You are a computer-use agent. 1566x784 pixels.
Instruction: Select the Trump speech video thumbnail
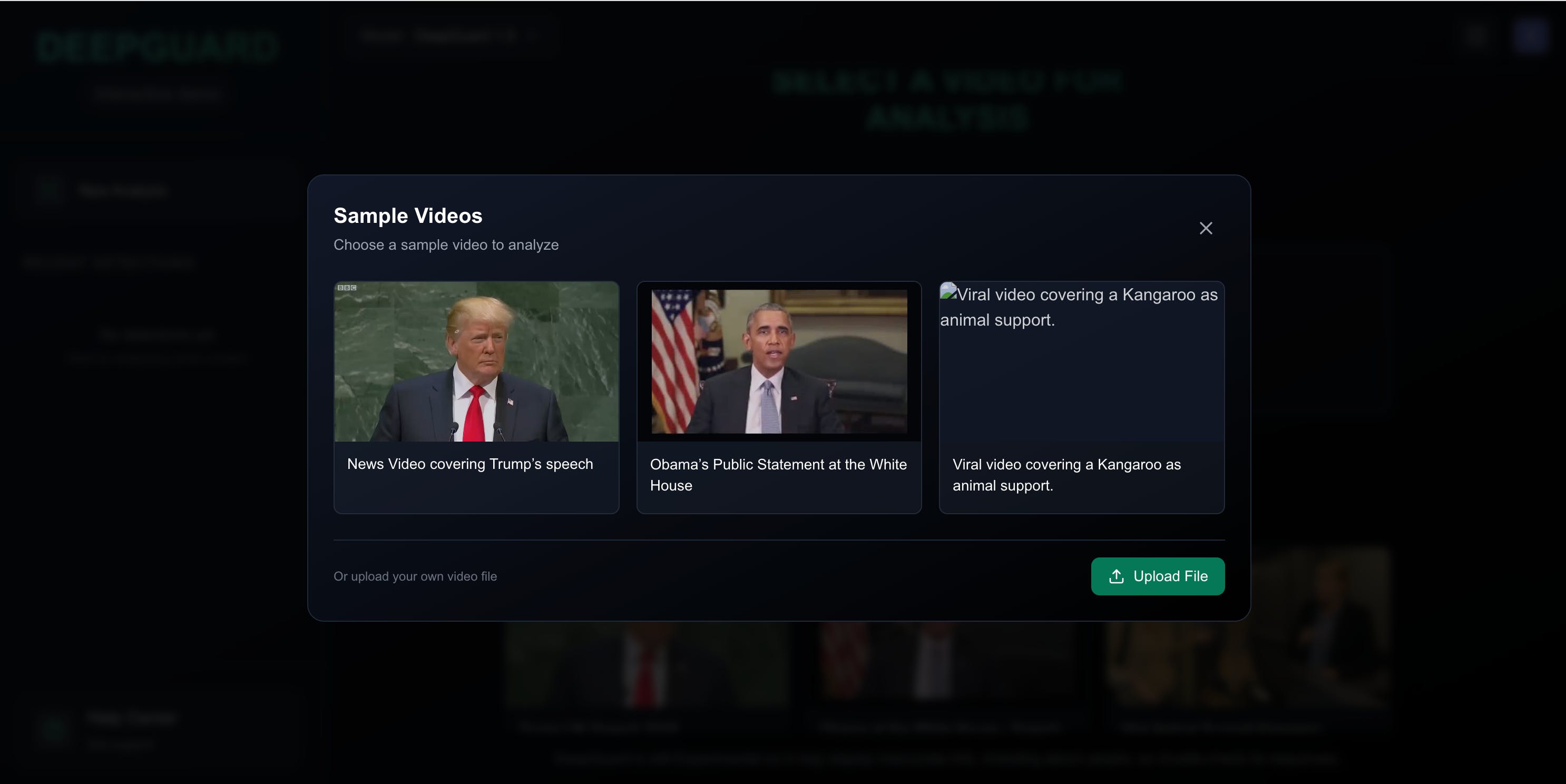pyautogui.click(x=476, y=361)
